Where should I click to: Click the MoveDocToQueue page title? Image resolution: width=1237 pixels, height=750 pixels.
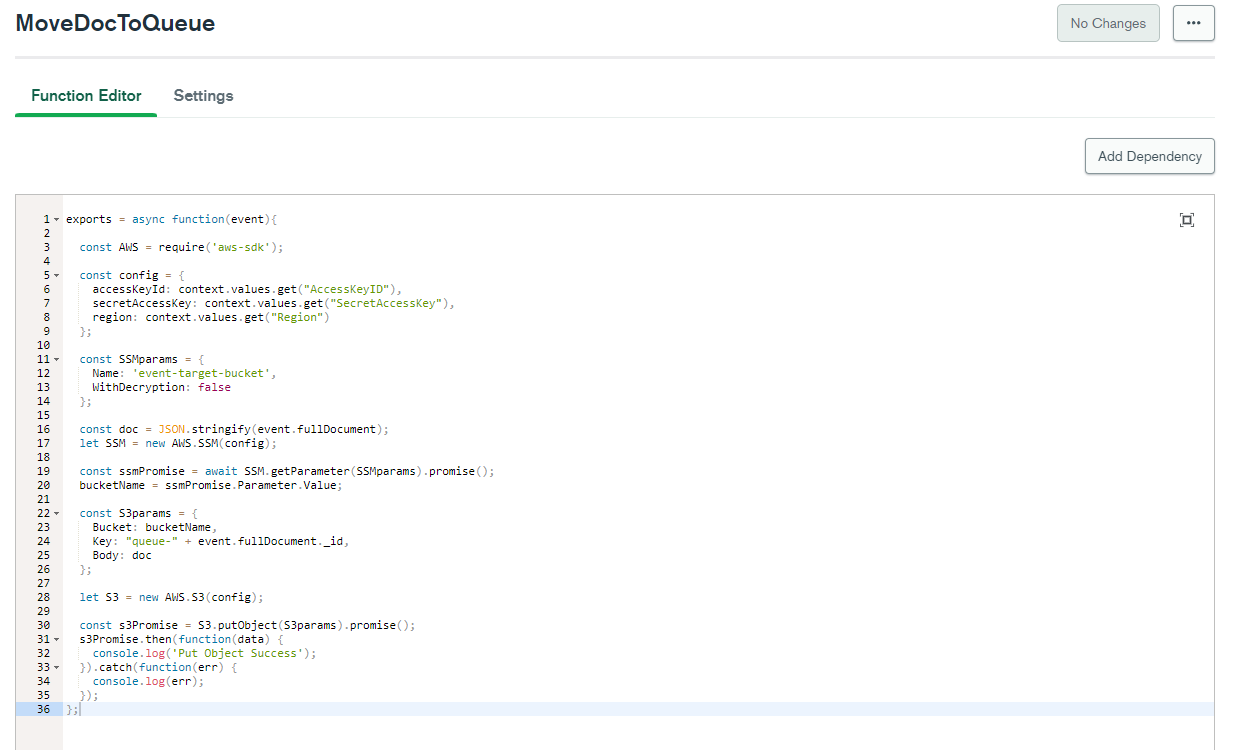(x=115, y=22)
